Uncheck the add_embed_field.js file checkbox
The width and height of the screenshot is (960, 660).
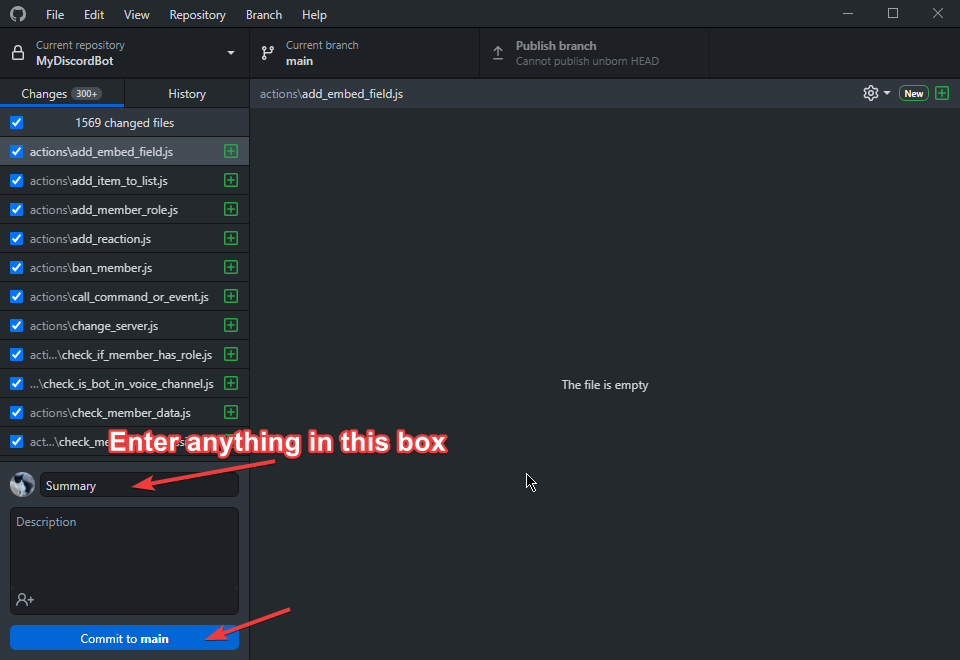click(x=16, y=152)
